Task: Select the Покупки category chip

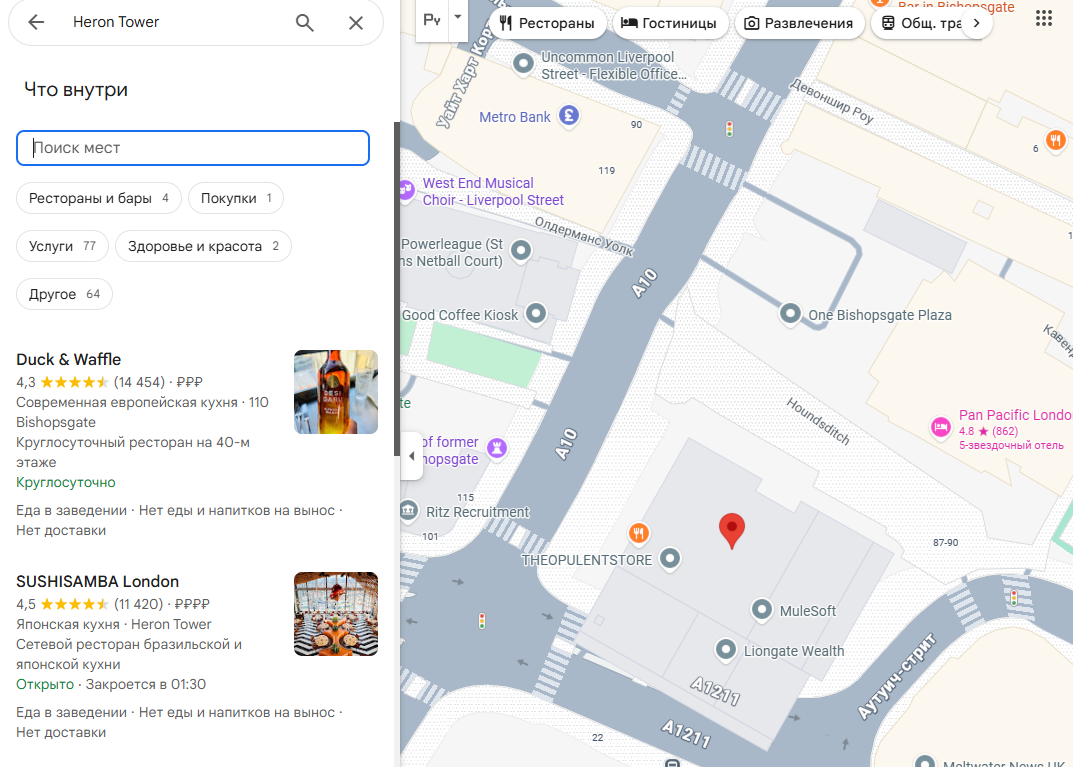Action: point(236,198)
